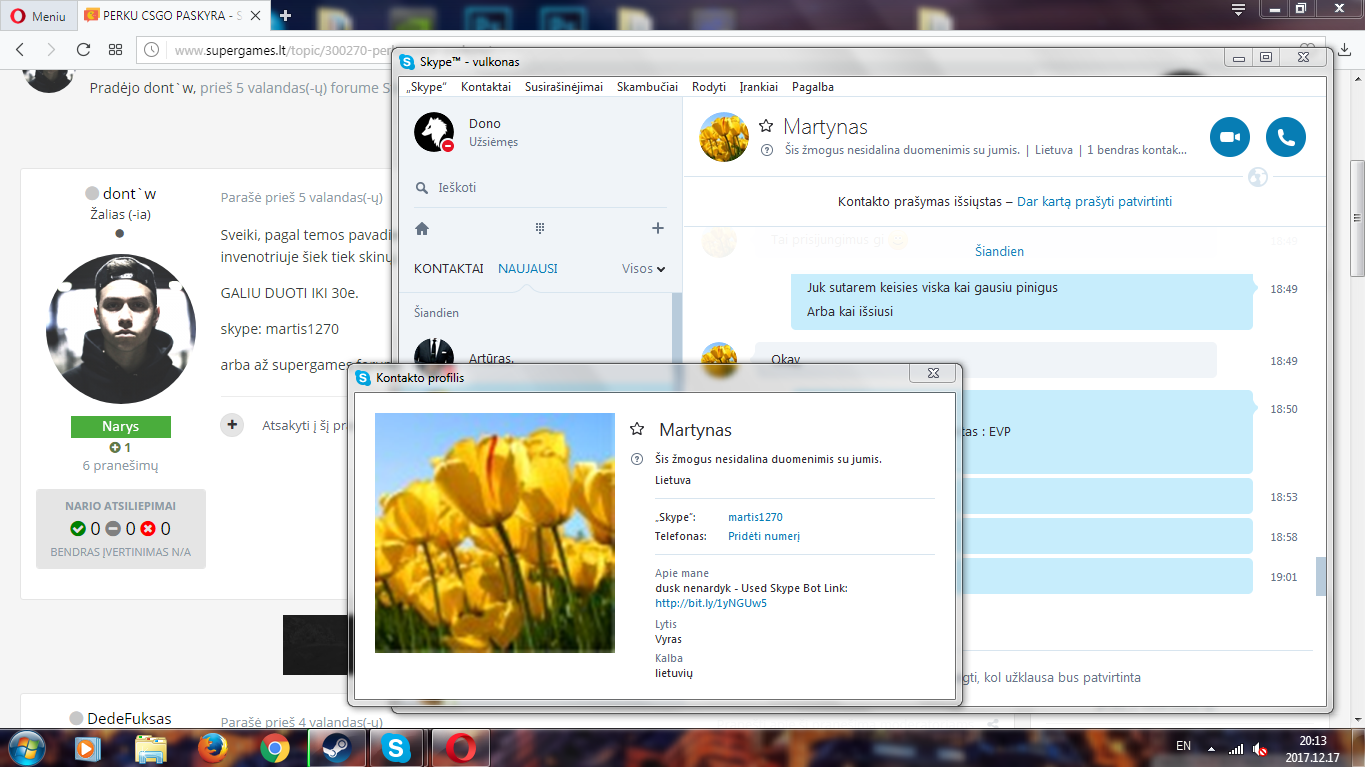1365x767 pixels.
Task: Switch to Opera on the taskbar
Action: pos(460,748)
